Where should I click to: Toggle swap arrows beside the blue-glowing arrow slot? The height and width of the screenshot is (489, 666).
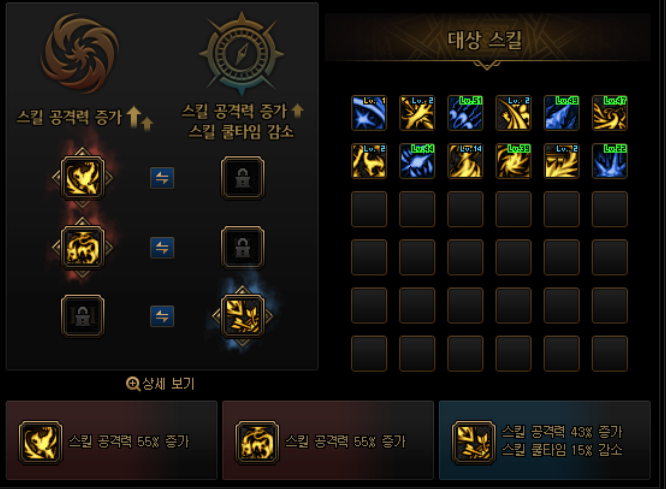162,316
